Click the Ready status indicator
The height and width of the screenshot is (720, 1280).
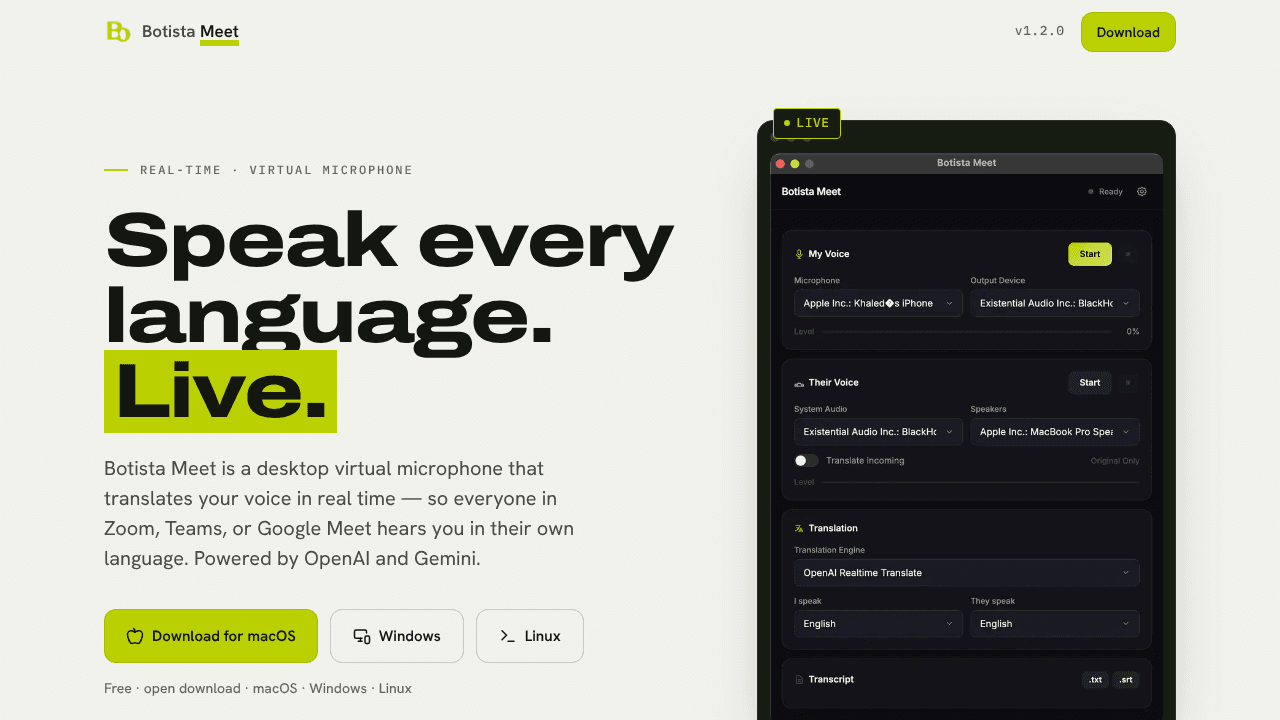1106,191
